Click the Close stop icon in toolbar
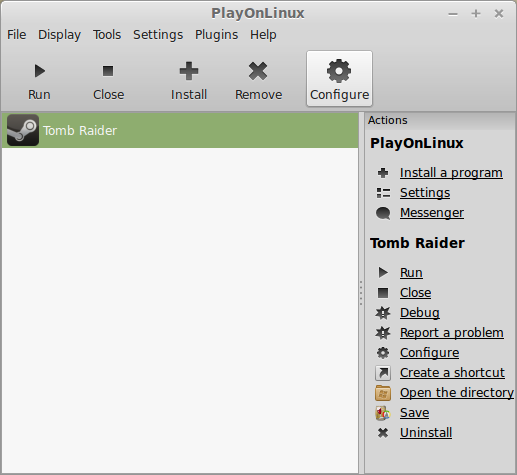 pos(108,71)
